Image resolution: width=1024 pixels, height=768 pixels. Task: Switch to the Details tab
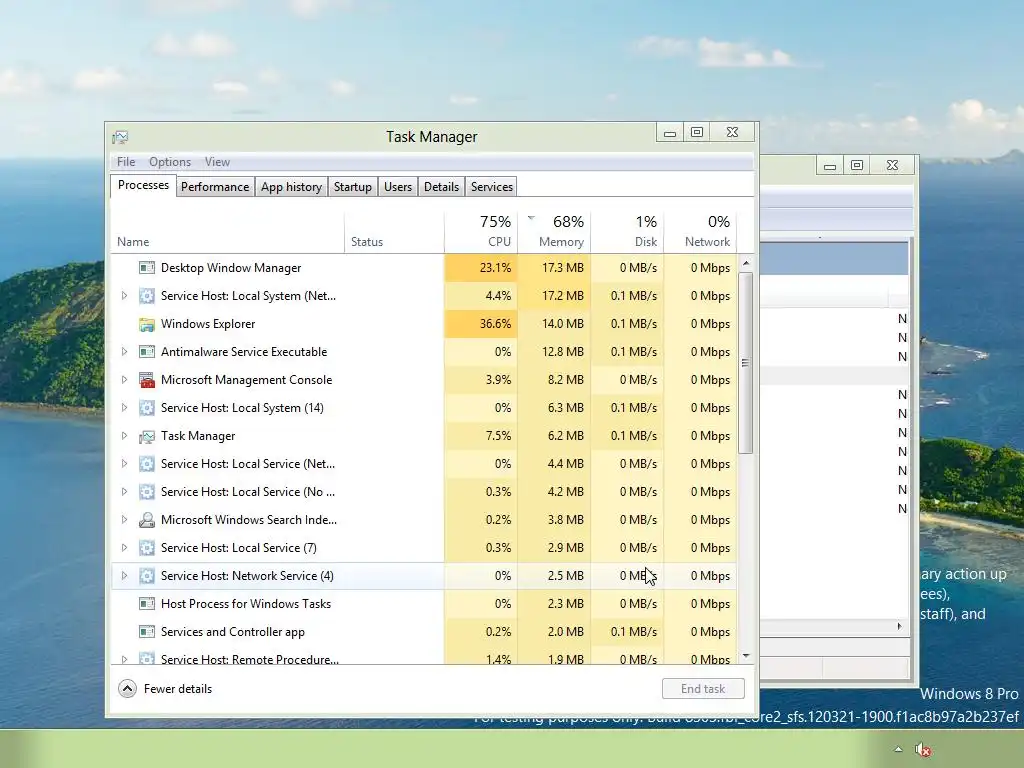(x=441, y=187)
